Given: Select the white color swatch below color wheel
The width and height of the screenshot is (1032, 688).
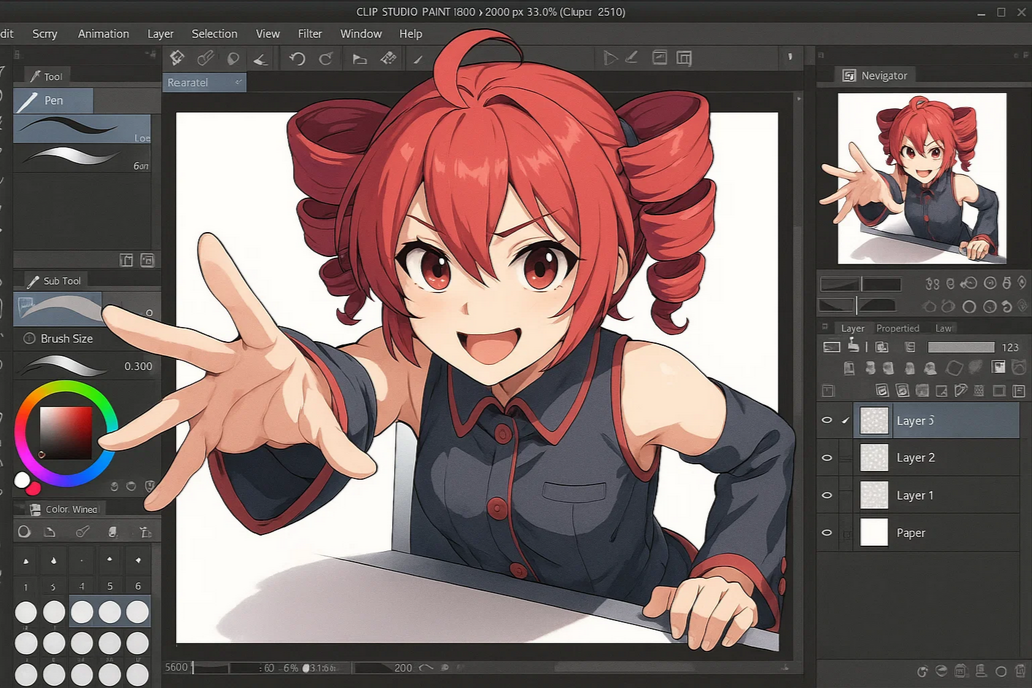Looking at the screenshot, I should pyautogui.click(x=22, y=480).
